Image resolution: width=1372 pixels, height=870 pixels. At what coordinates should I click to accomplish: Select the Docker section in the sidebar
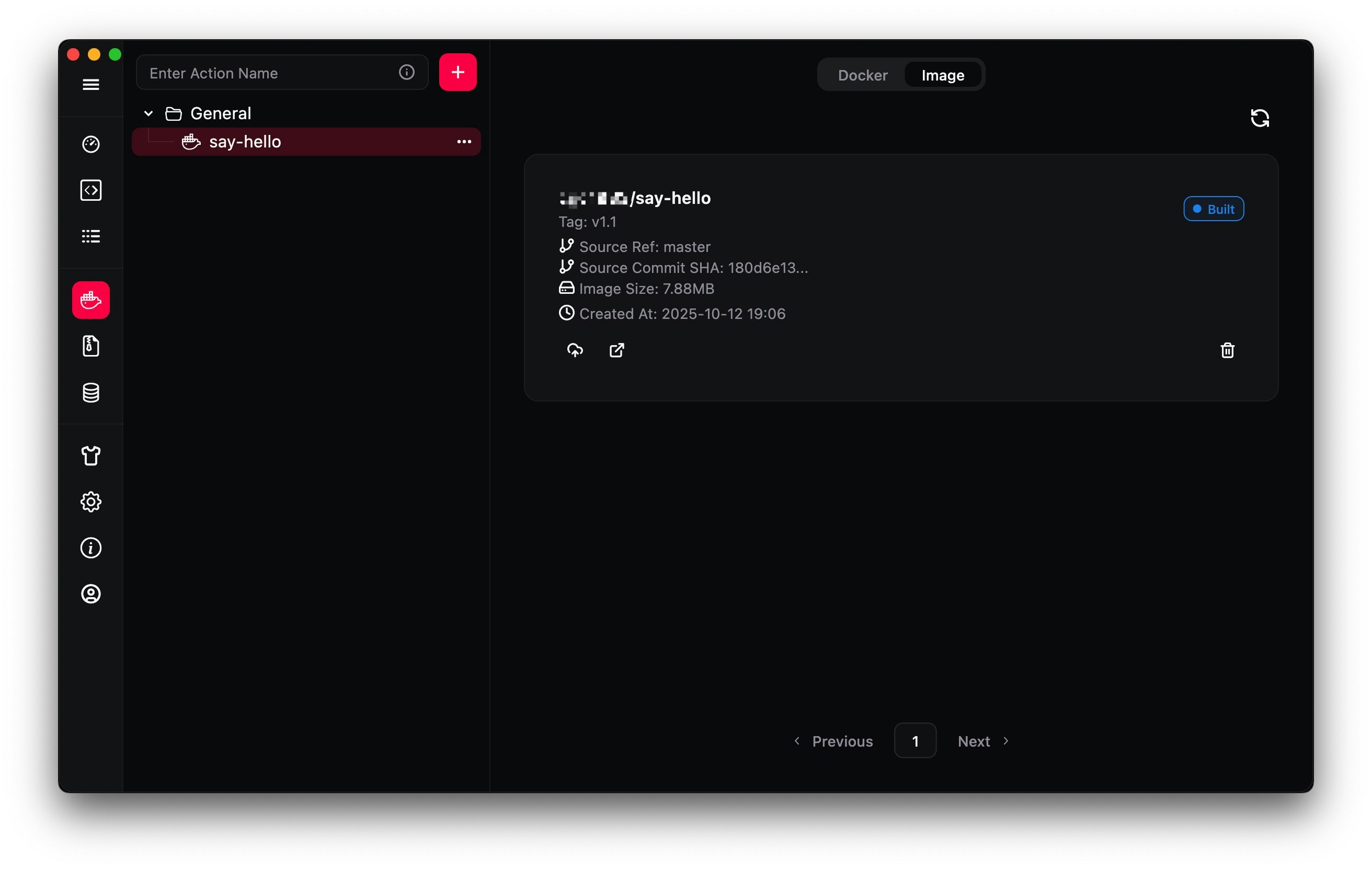tap(90, 299)
